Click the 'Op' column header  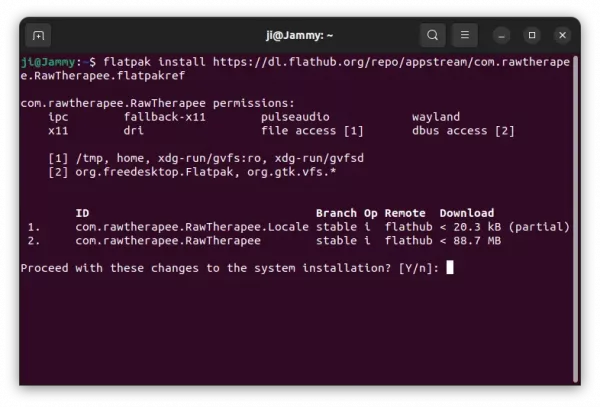coord(370,213)
